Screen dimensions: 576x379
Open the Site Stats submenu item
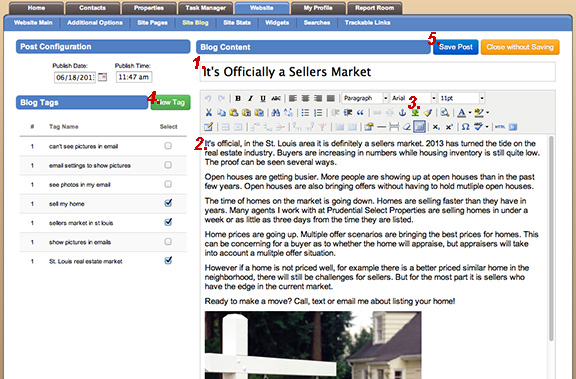tap(237, 23)
